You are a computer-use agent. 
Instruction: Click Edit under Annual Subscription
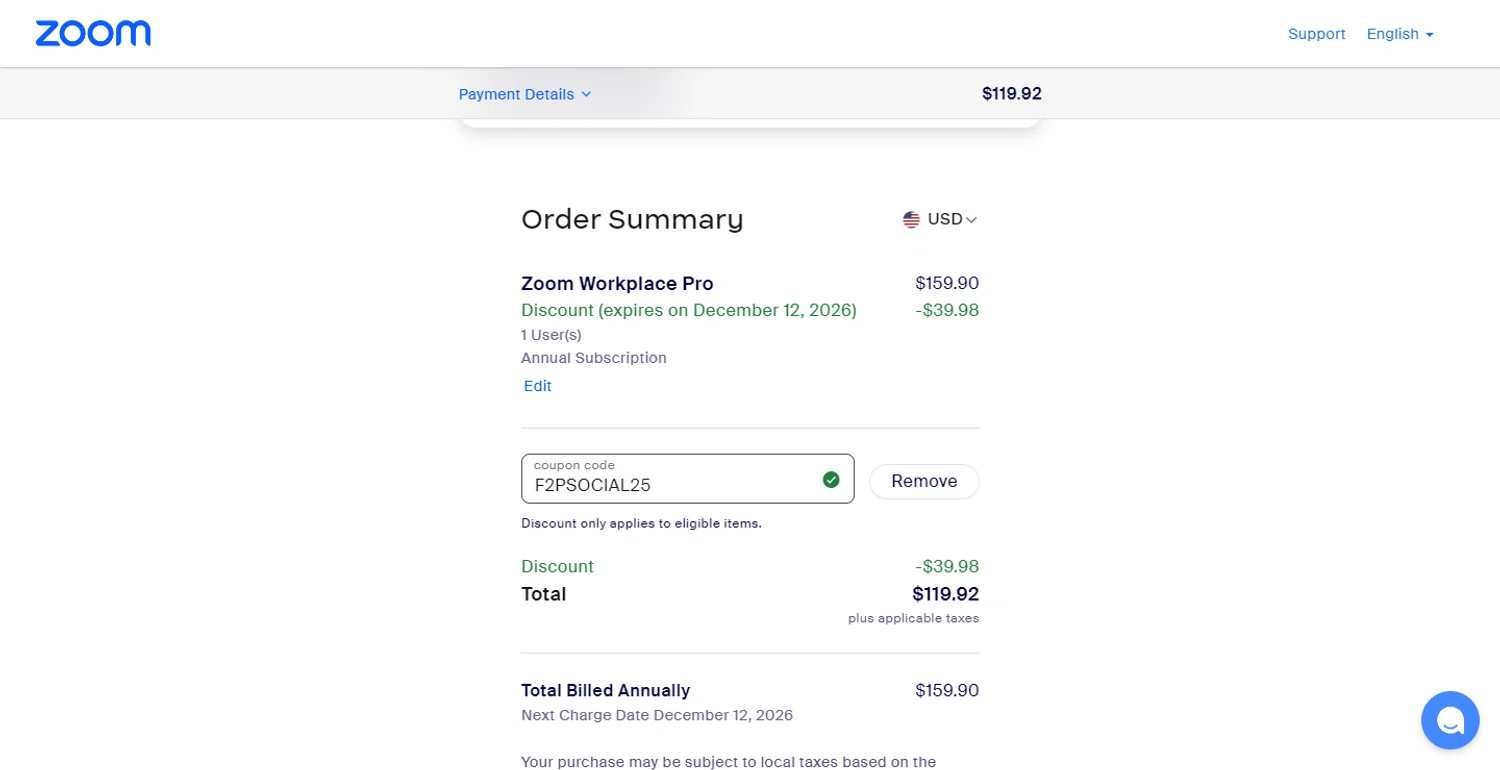[538, 386]
